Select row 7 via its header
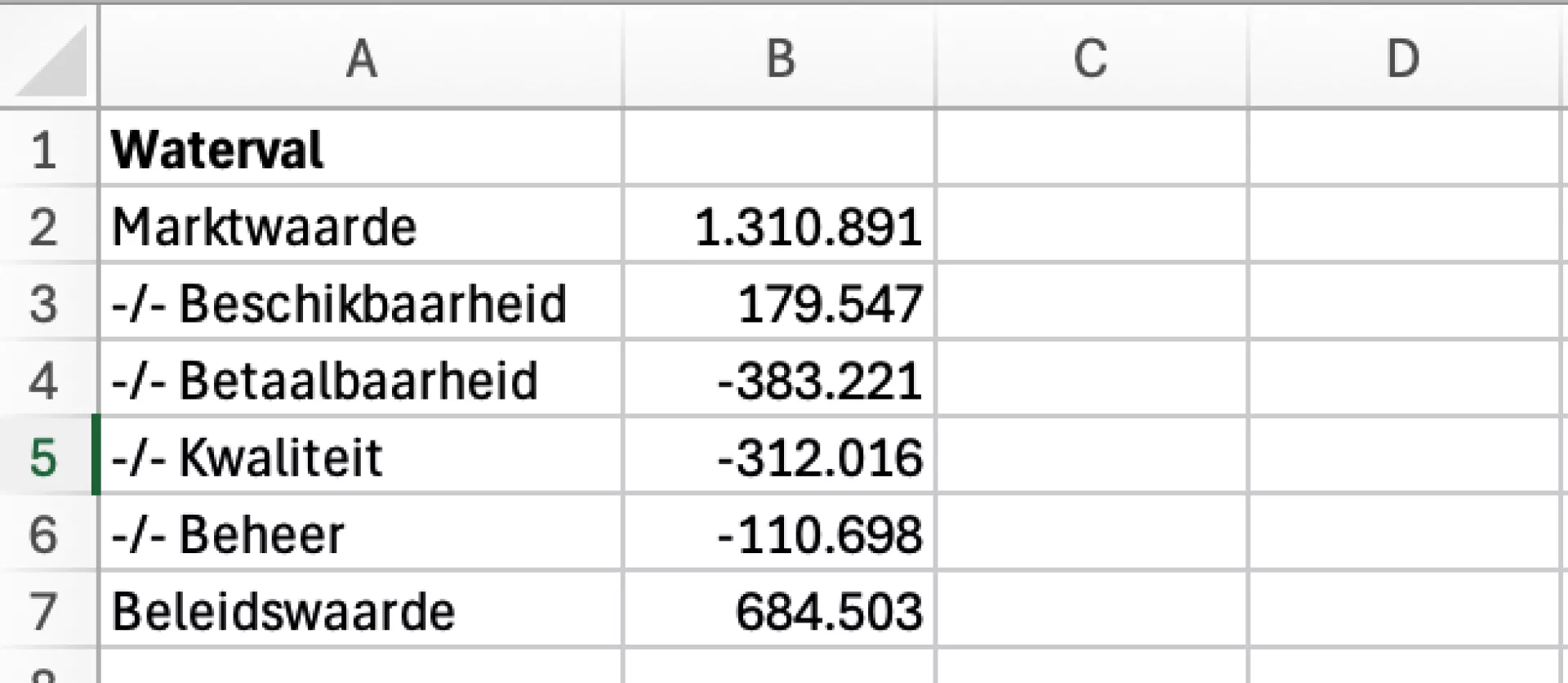The image size is (1568, 683). pyautogui.click(x=44, y=611)
